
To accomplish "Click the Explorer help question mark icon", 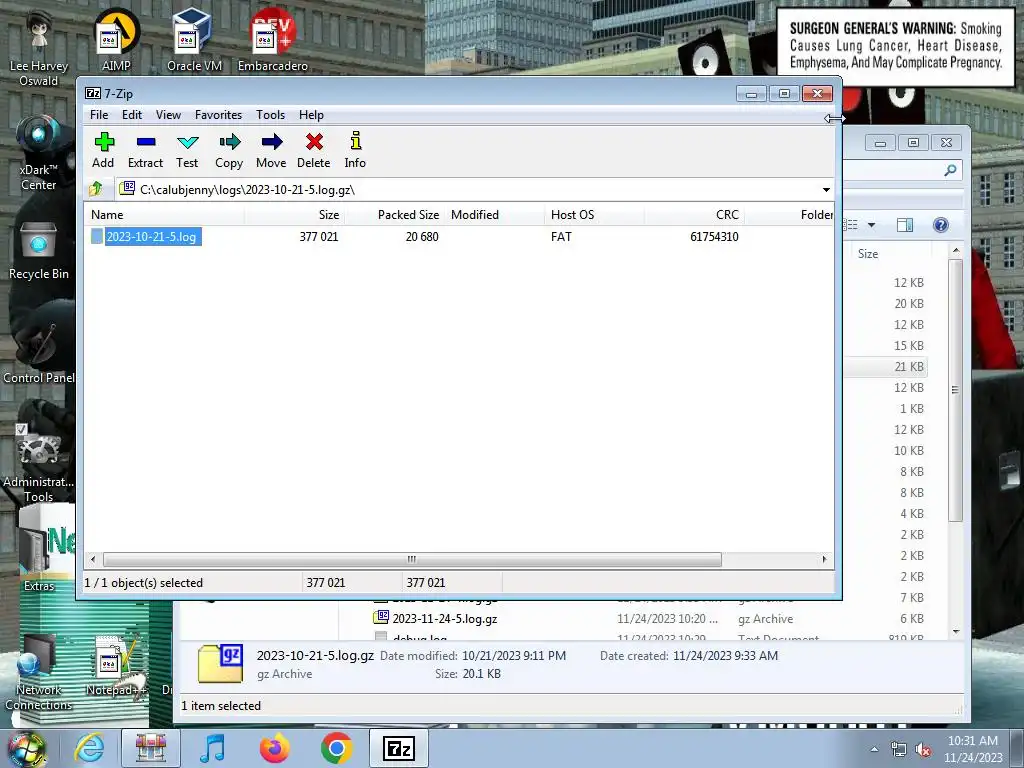I will 940,225.
